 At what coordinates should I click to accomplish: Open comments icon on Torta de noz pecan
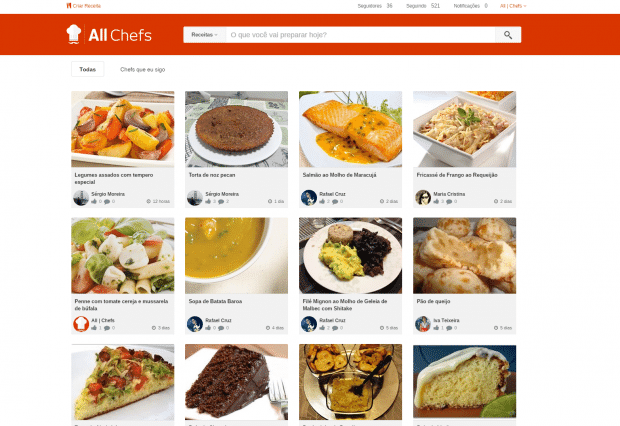click(x=221, y=201)
